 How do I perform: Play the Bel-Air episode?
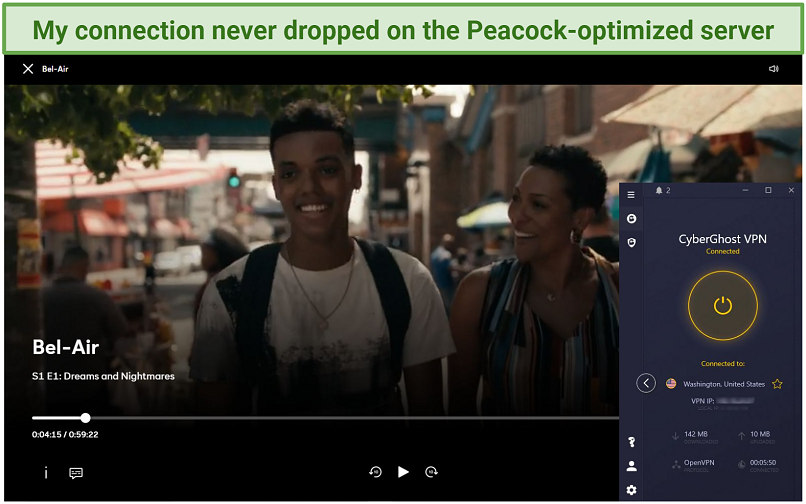pyautogui.click(x=404, y=472)
